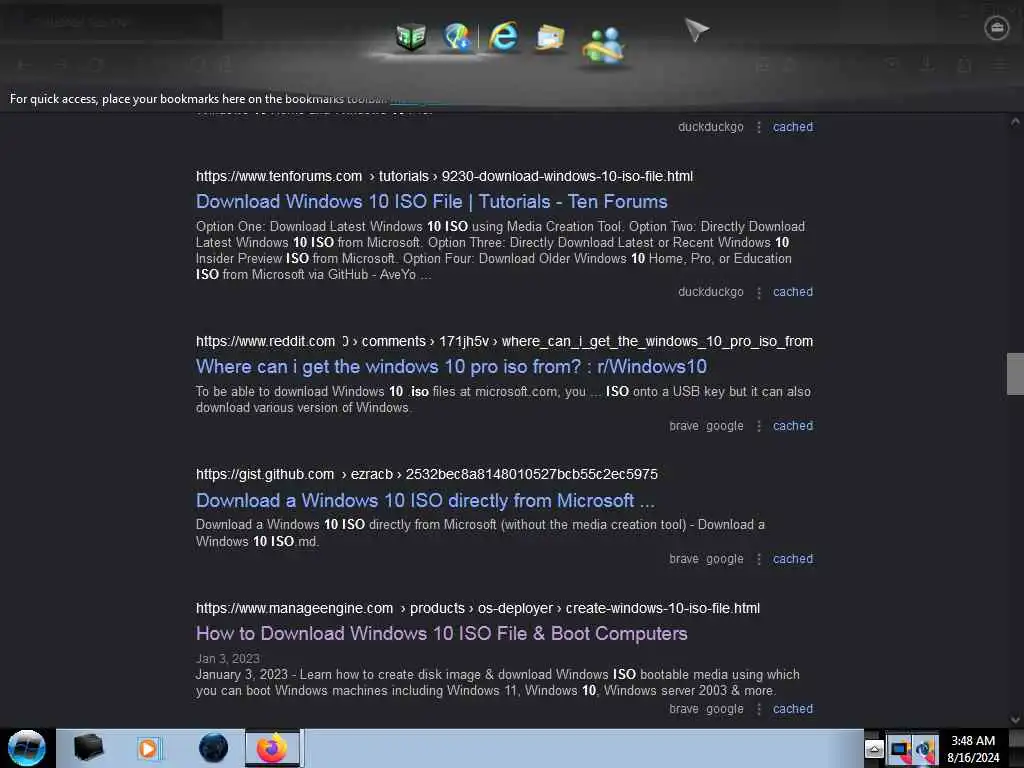
Task: Open the more menu for the ManageEngine result
Action: (x=759, y=709)
